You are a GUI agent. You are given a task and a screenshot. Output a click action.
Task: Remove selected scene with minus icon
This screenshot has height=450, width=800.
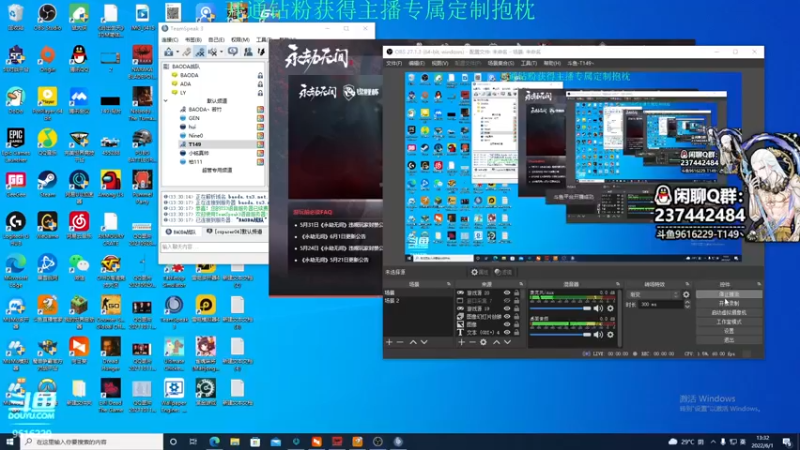tap(400, 342)
